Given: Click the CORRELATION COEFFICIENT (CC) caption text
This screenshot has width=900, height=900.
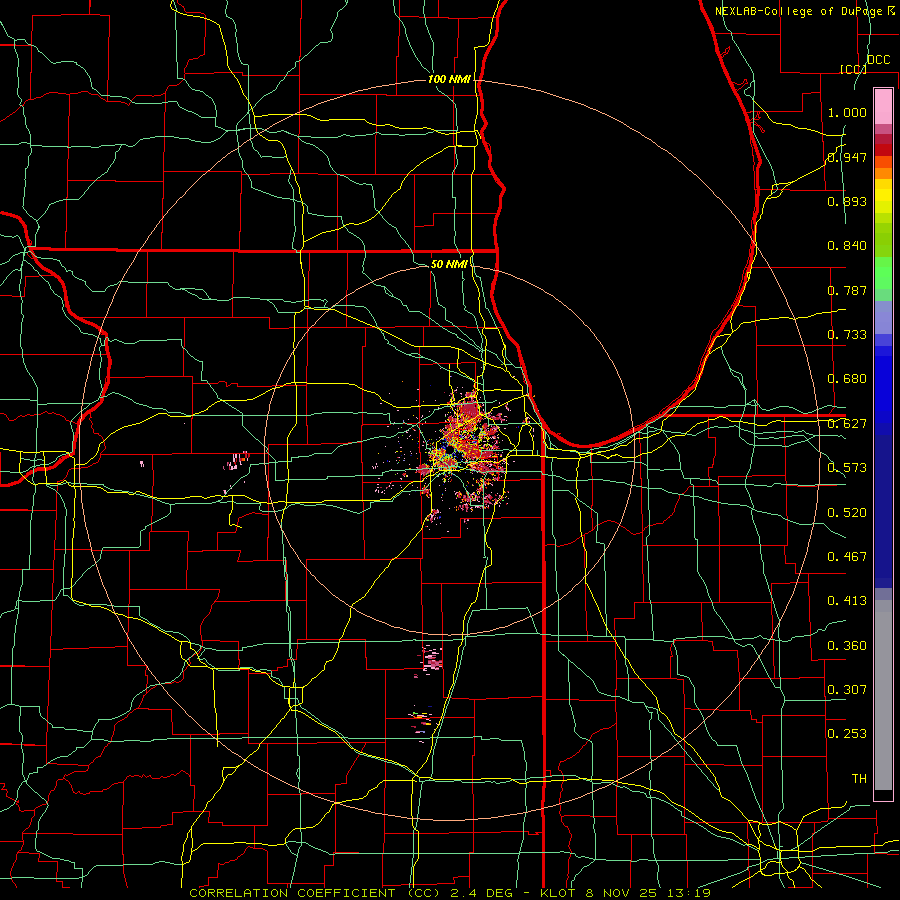Looking at the screenshot, I should (316, 893).
